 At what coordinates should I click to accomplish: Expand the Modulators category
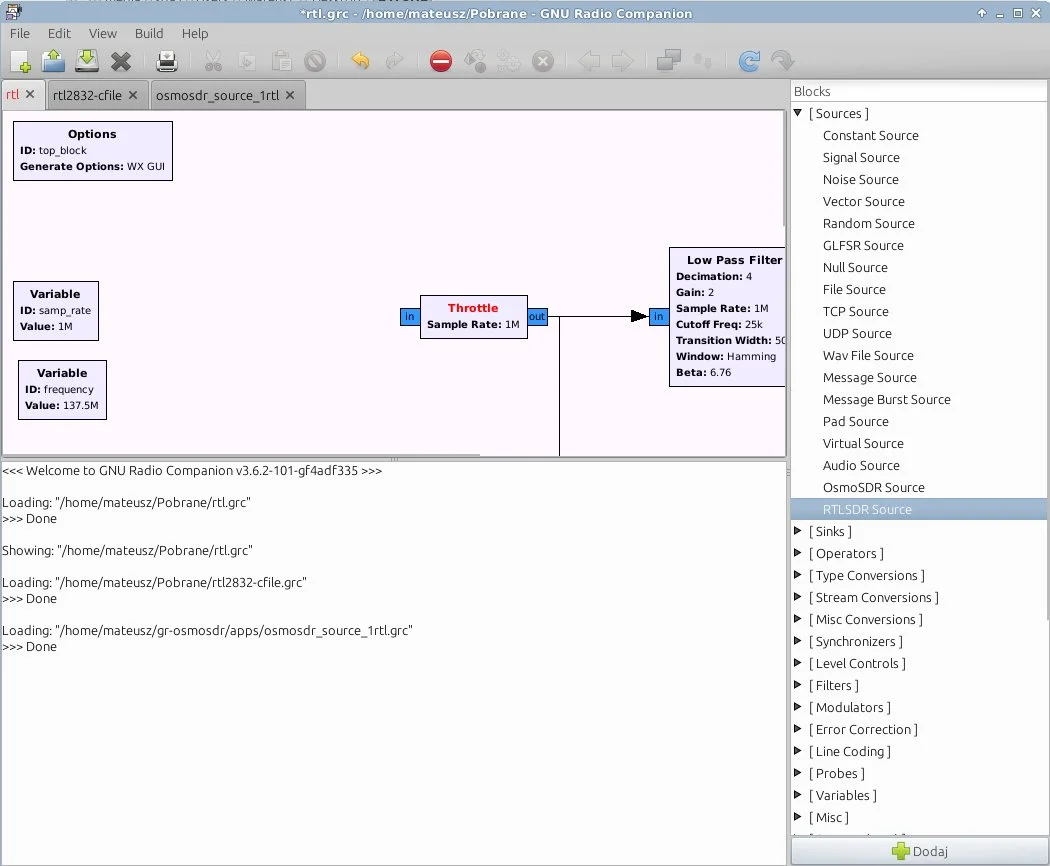click(798, 708)
